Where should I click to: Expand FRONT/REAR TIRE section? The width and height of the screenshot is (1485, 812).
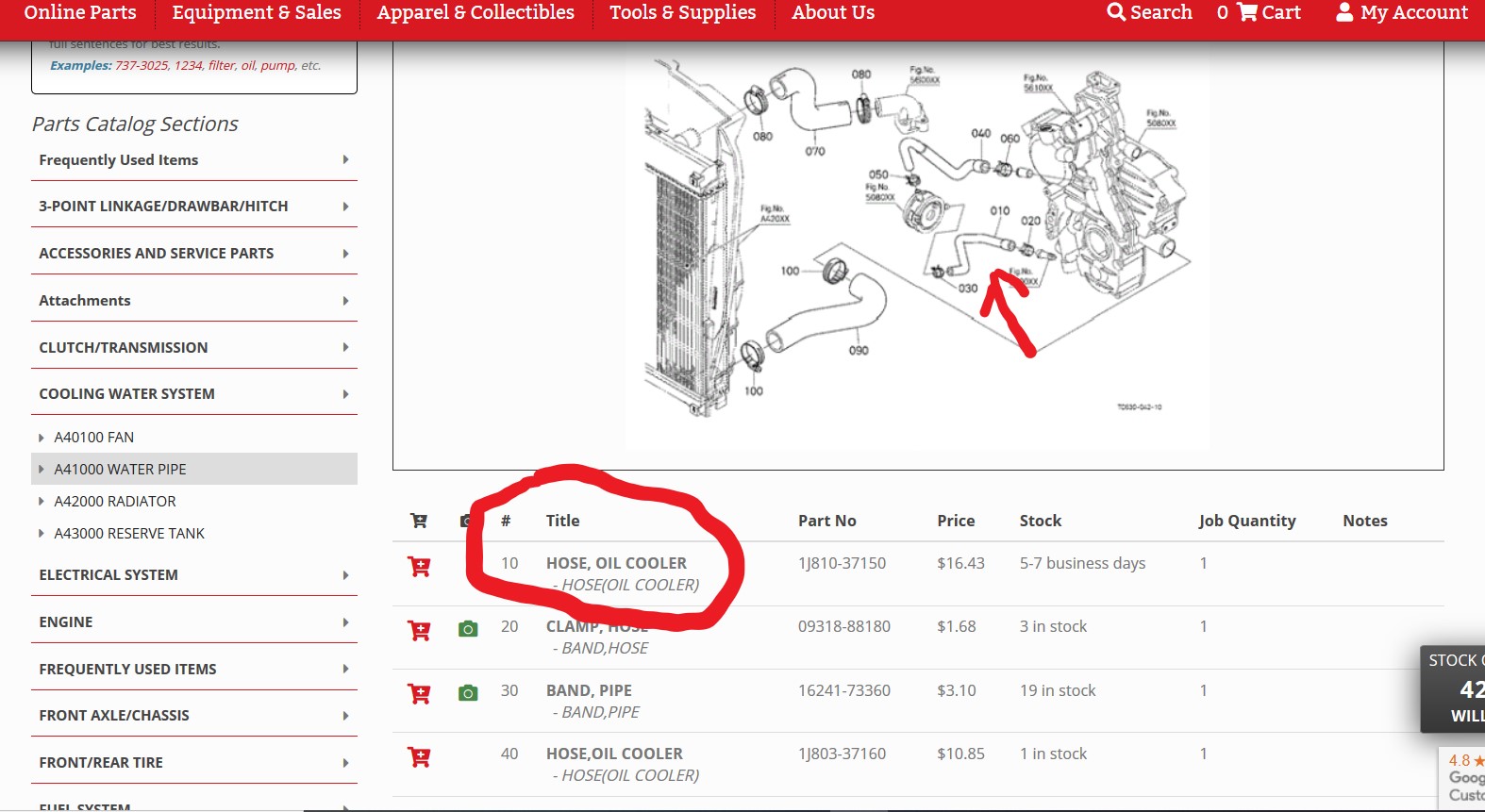coord(194,762)
